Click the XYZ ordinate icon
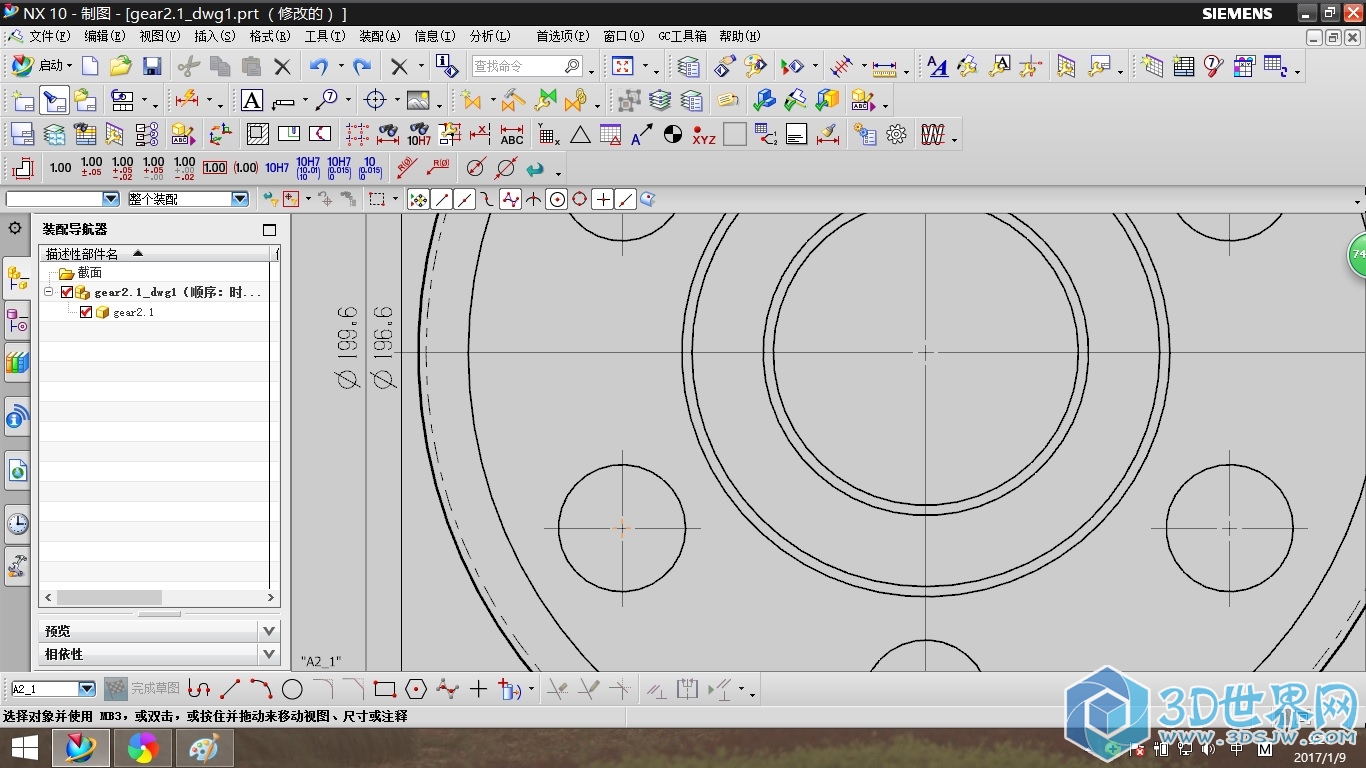Image resolution: width=1366 pixels, height=768 pixels. point(704,135)
